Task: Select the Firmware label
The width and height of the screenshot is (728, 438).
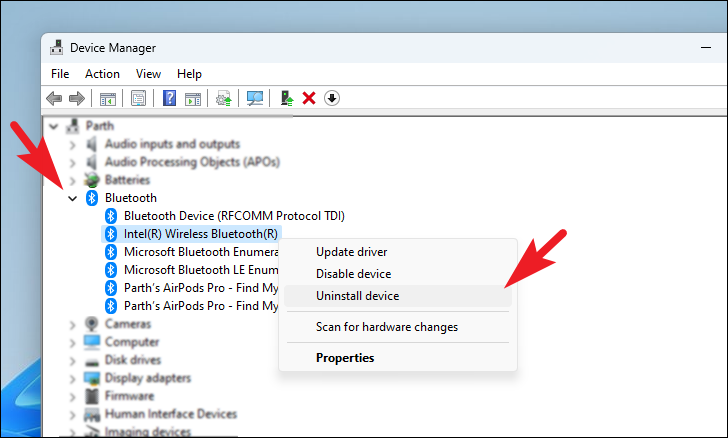Action: tap(129, 396)
